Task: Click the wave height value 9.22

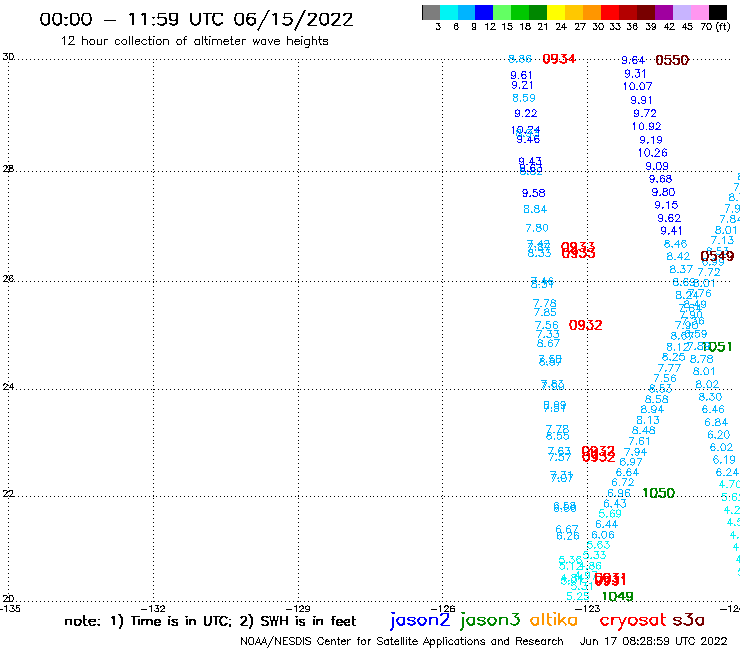Action: (526, 113)
